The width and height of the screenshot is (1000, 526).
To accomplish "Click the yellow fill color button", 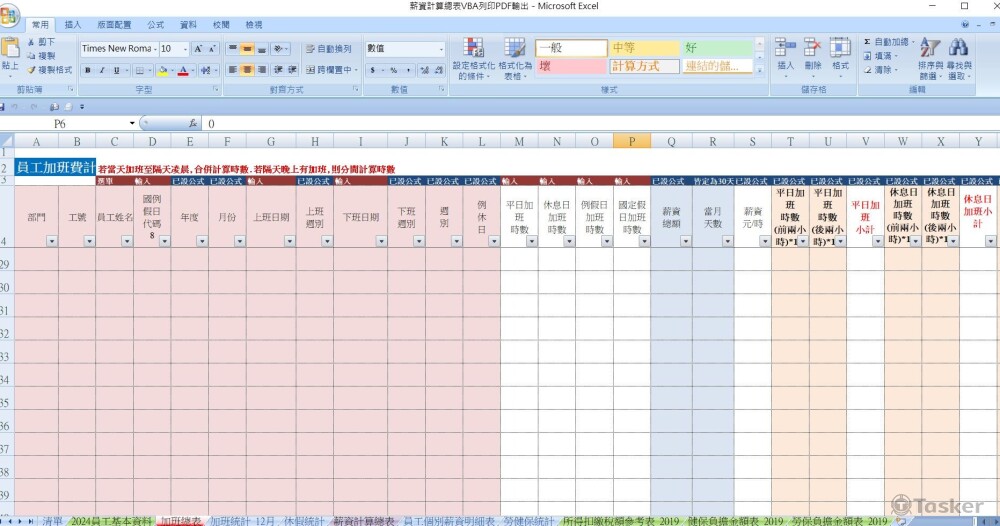I will (162, 70).
